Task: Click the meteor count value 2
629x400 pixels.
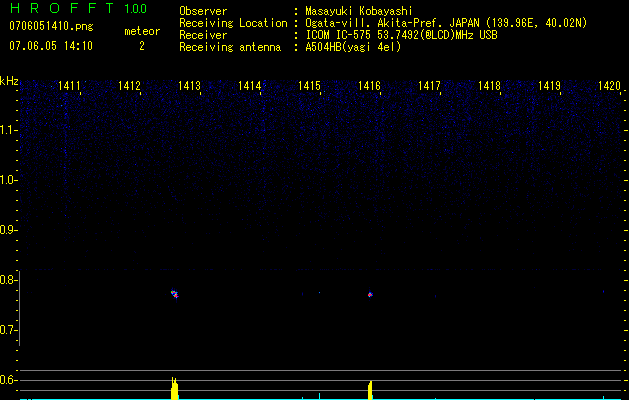Action: tap(142, 46)
